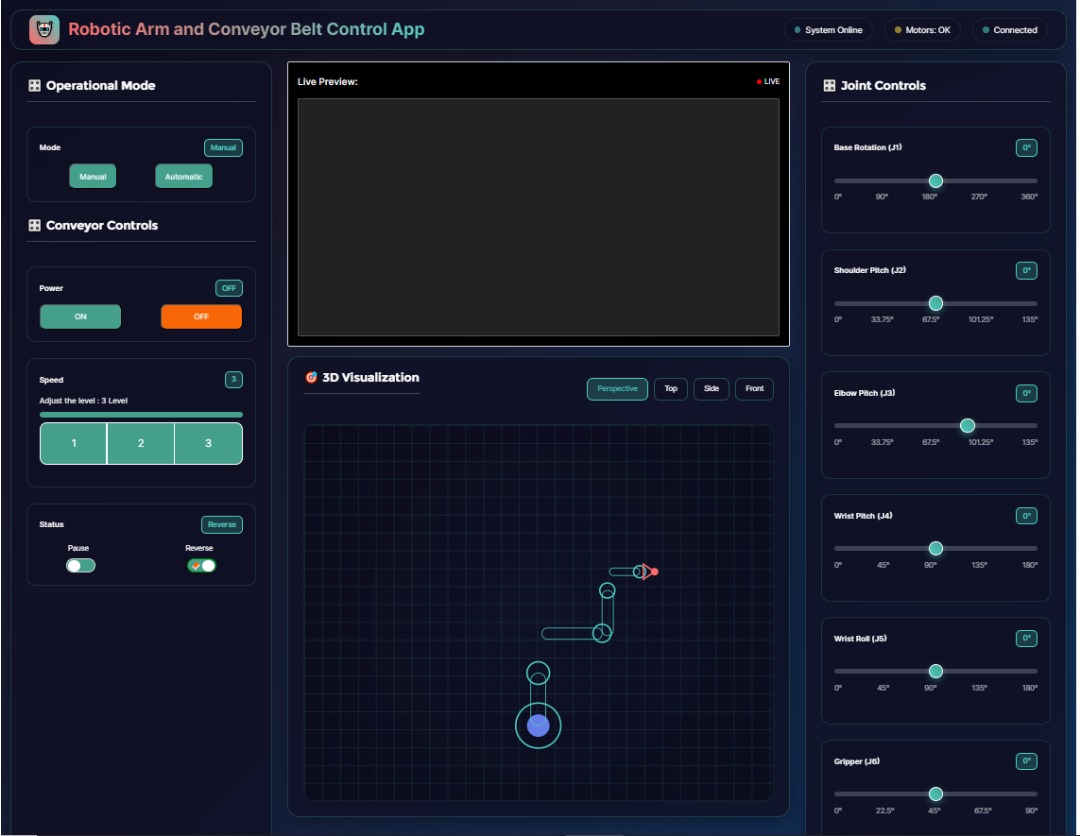Click the System Online status badge
The height and width of the screenshot is (836, 1080).
(x=828, y=30)
